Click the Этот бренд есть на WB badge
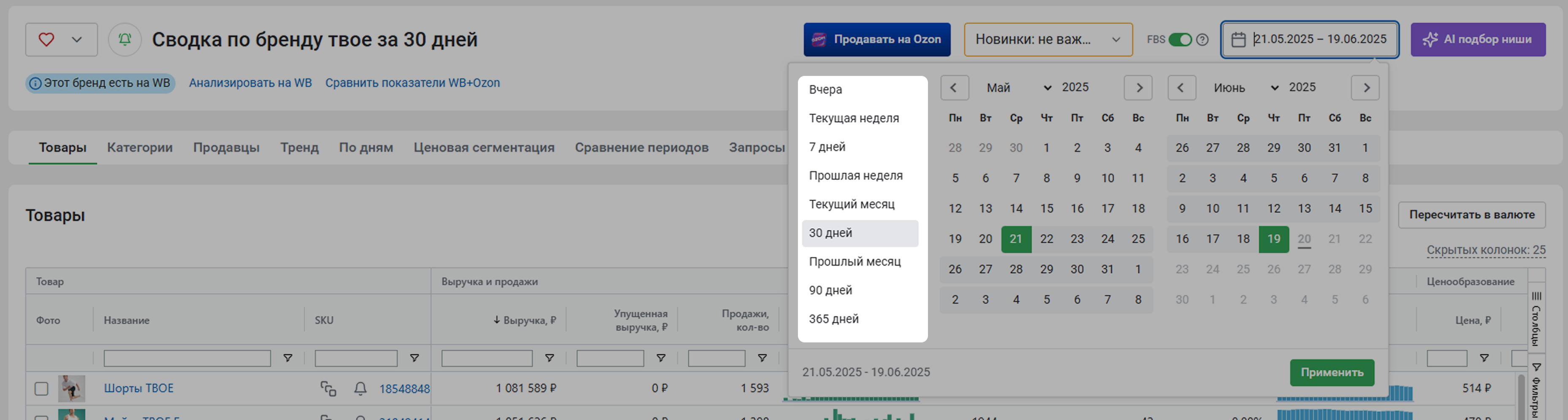Viewport: 1568px width, 420px height. 100,83
